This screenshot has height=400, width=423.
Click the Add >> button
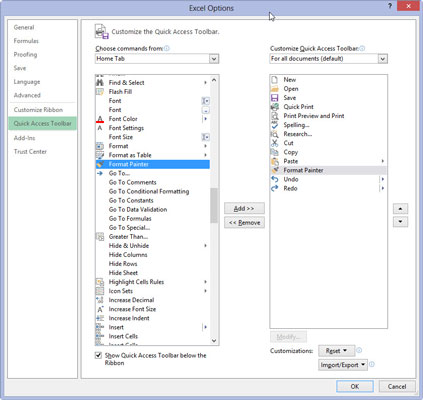(x=244, y=208)
